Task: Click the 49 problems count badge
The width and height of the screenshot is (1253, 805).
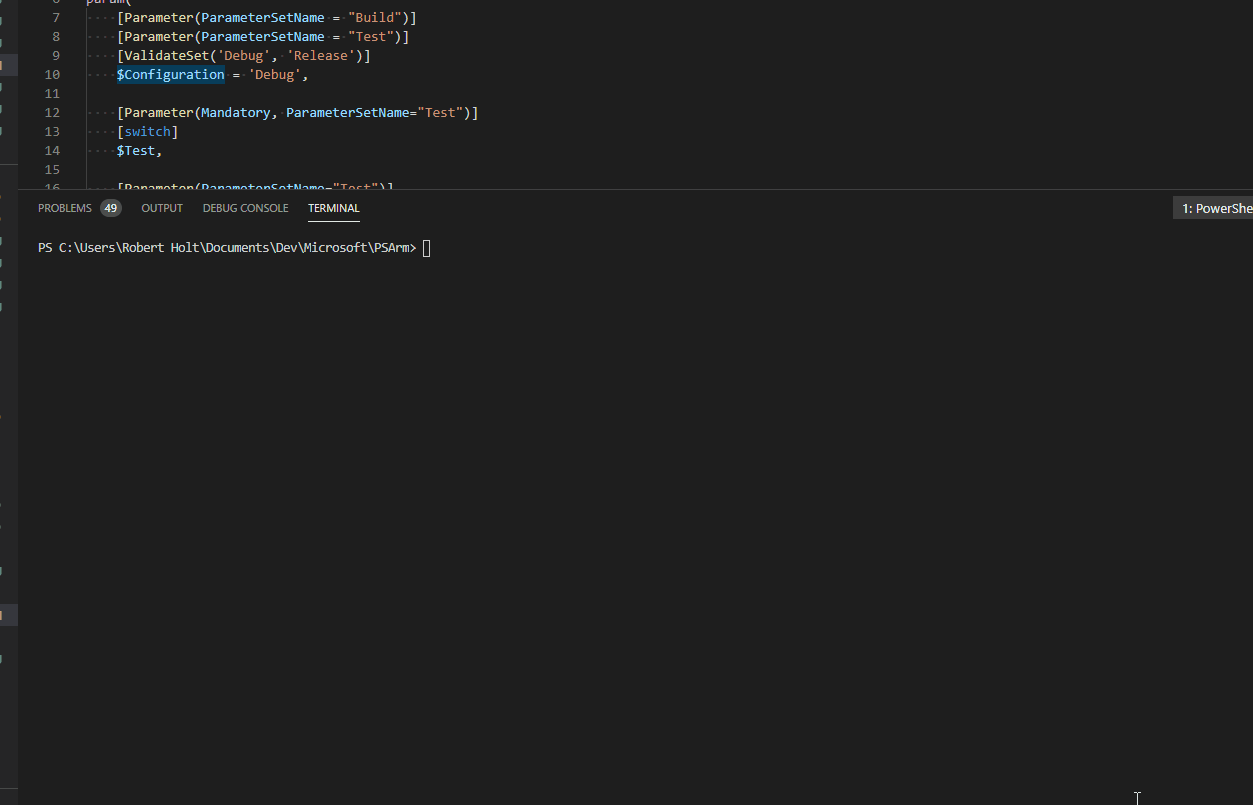Action: click(110, 208)
